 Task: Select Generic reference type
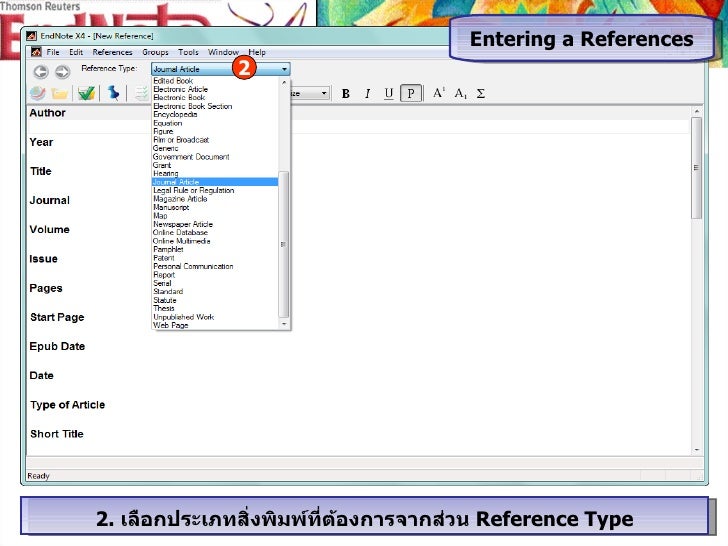tap(165, 148)
